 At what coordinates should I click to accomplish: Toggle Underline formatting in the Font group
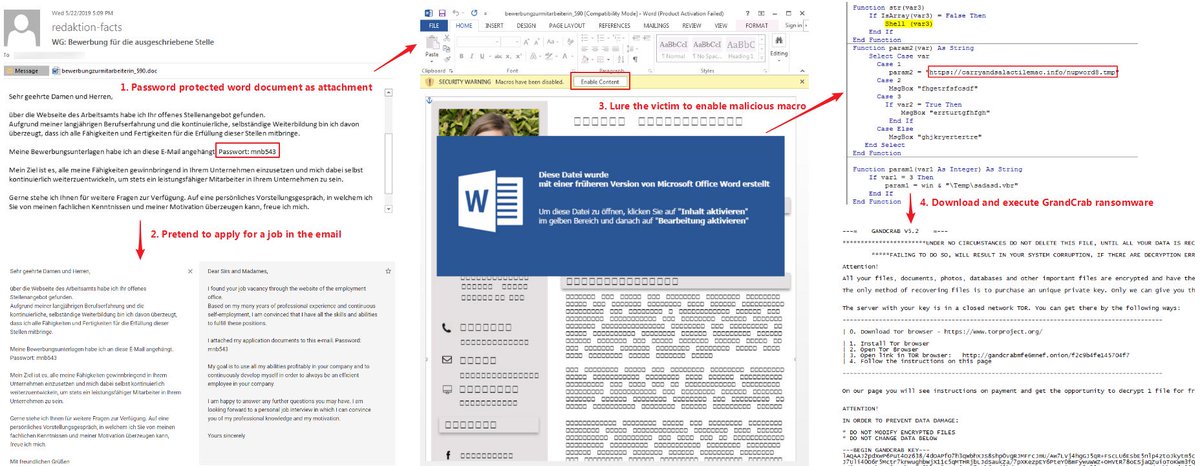click(x=481, y=56)
